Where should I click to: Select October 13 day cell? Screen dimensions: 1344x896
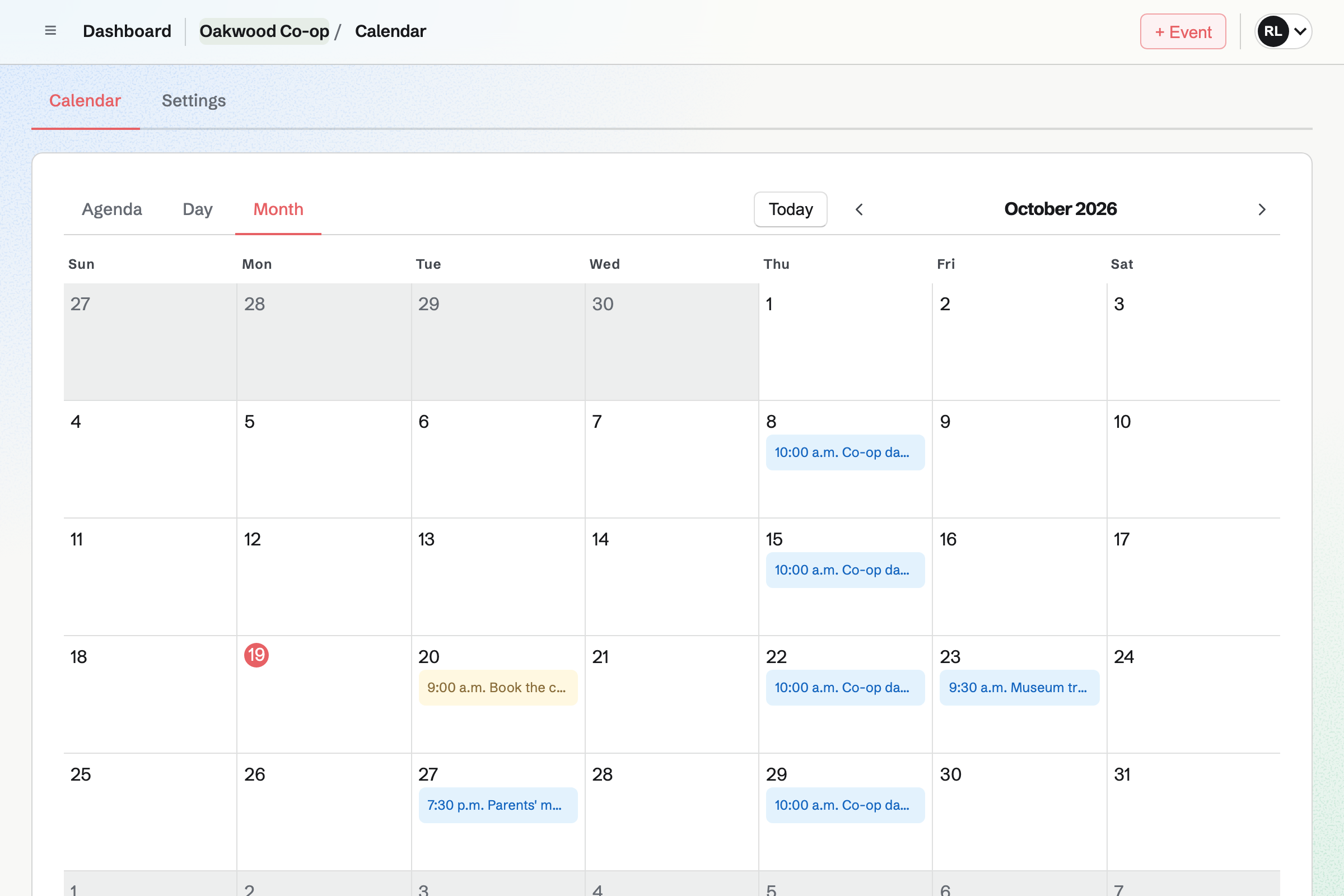498,577
